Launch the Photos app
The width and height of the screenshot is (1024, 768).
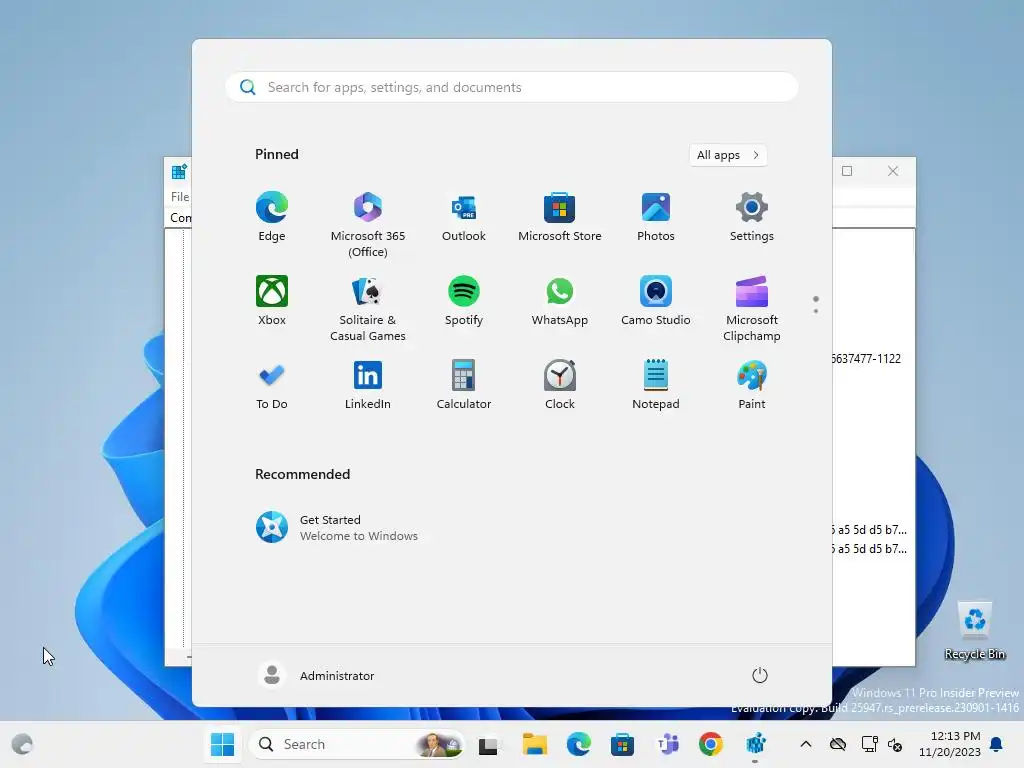tap(656, 217)
